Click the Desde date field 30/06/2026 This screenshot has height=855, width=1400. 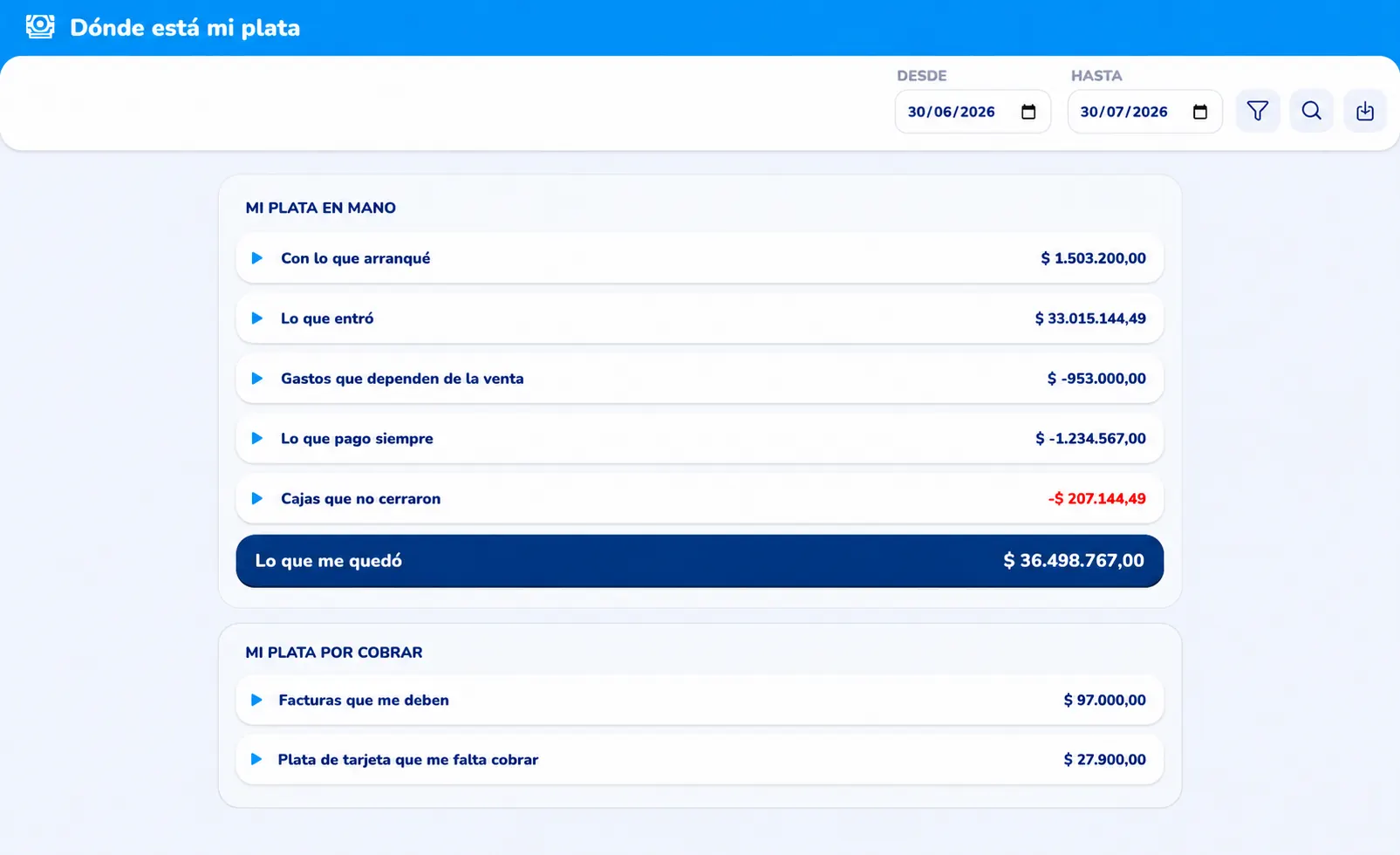973,112
